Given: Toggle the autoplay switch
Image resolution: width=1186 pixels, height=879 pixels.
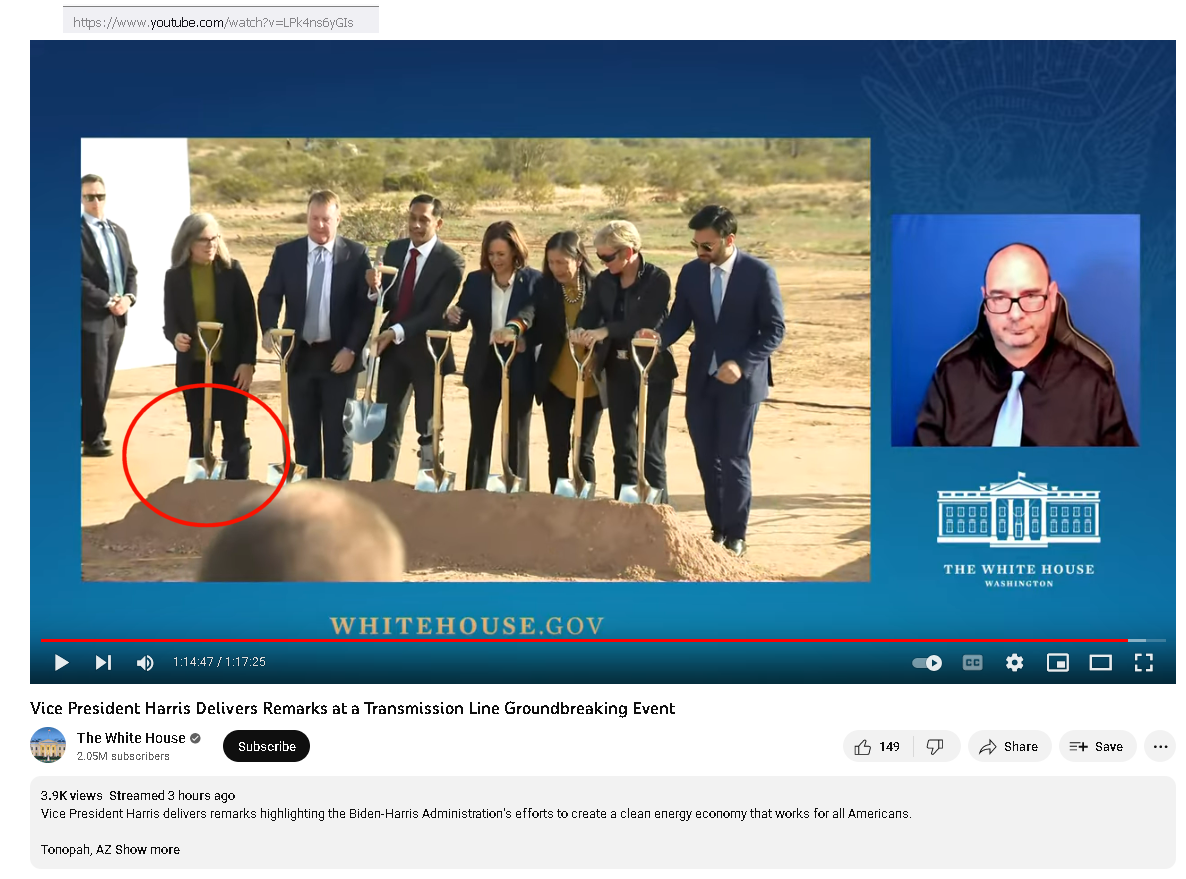Looking at the screenshot, I should click(927, 663).
